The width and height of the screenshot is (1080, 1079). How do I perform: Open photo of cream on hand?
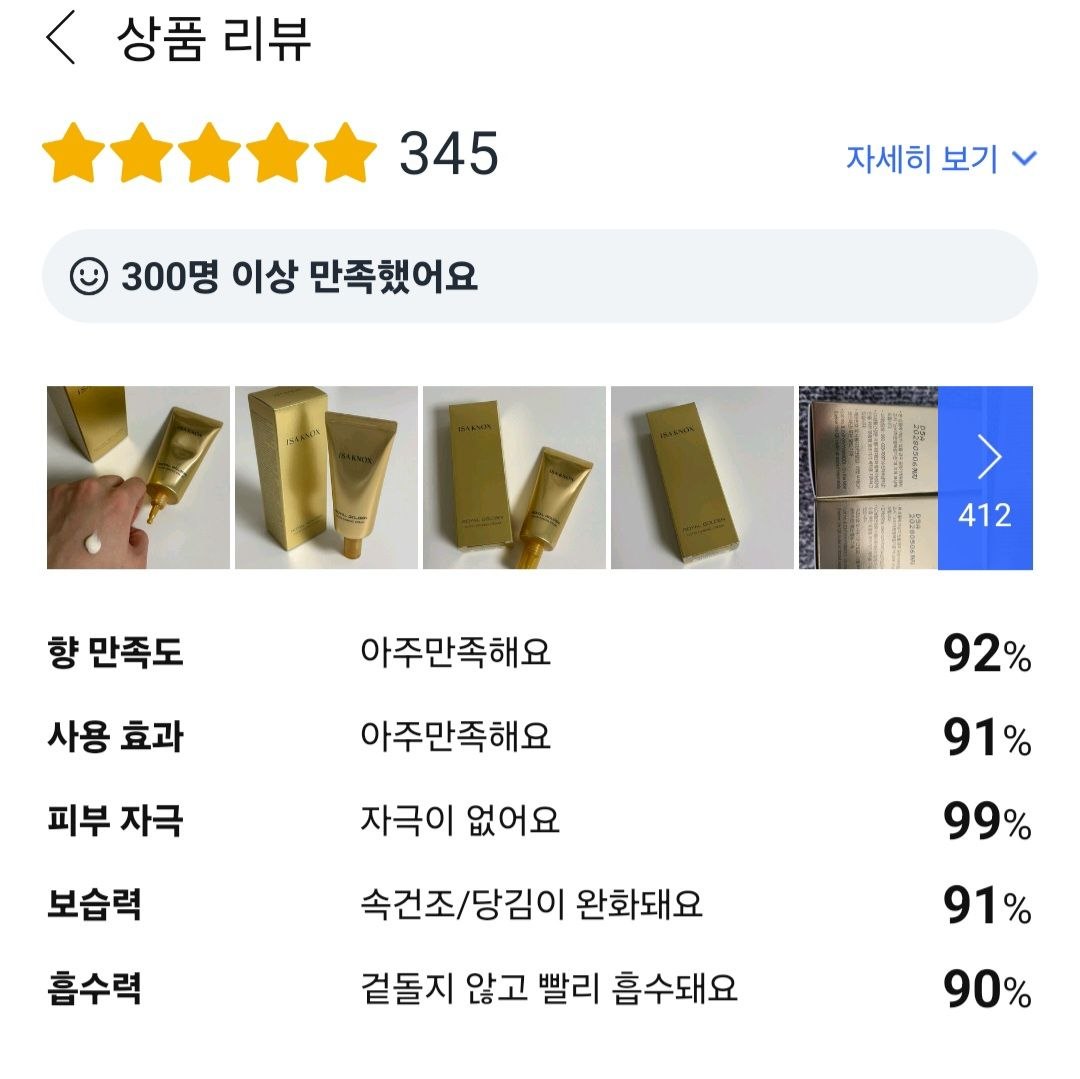click(138, 477)
